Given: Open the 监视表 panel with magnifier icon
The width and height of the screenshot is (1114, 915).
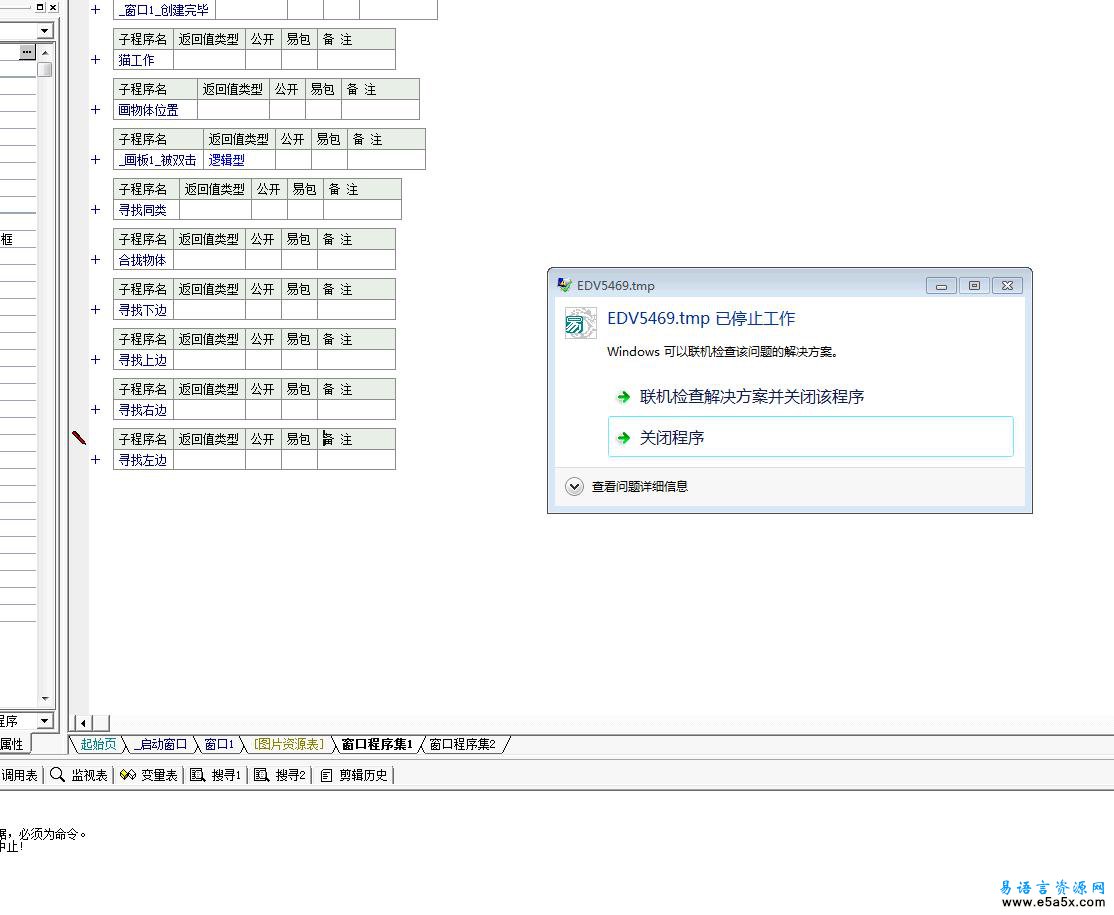Looking at the screenshot, I should coord(79,775).
